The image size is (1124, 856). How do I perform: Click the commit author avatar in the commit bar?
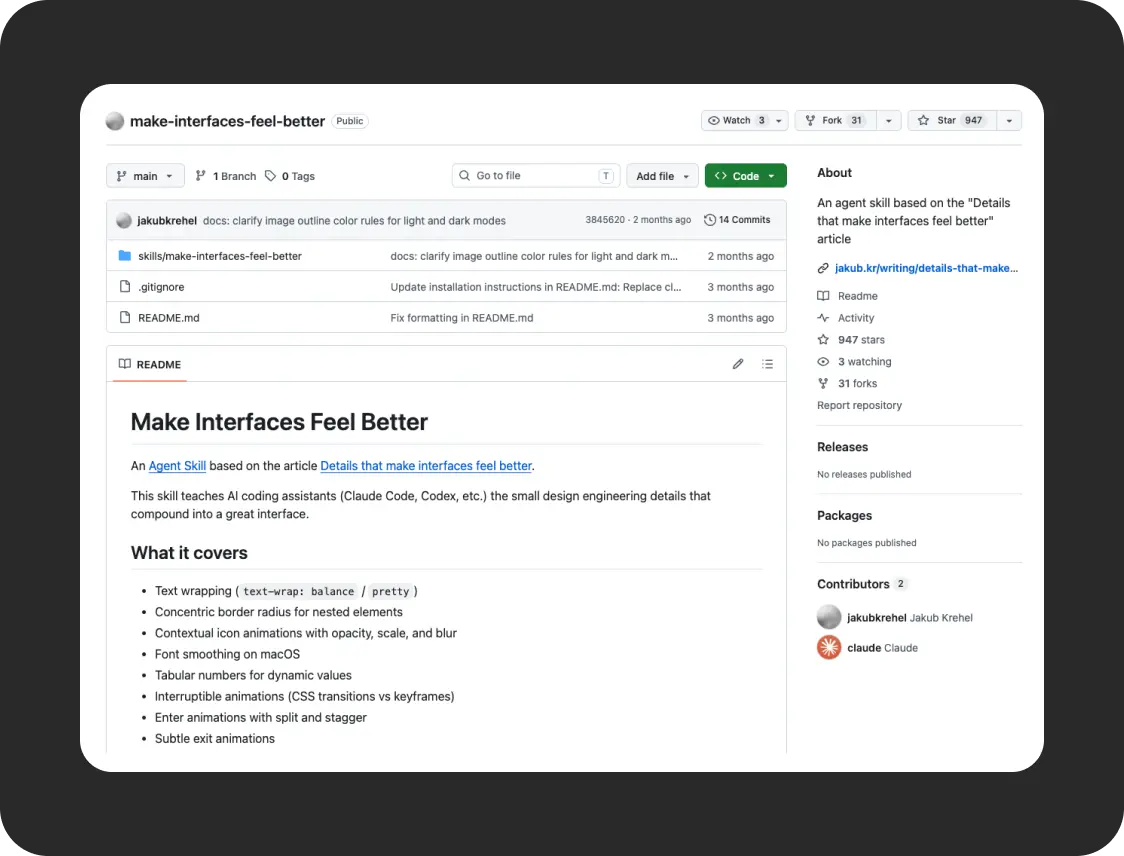click(124, 220)
